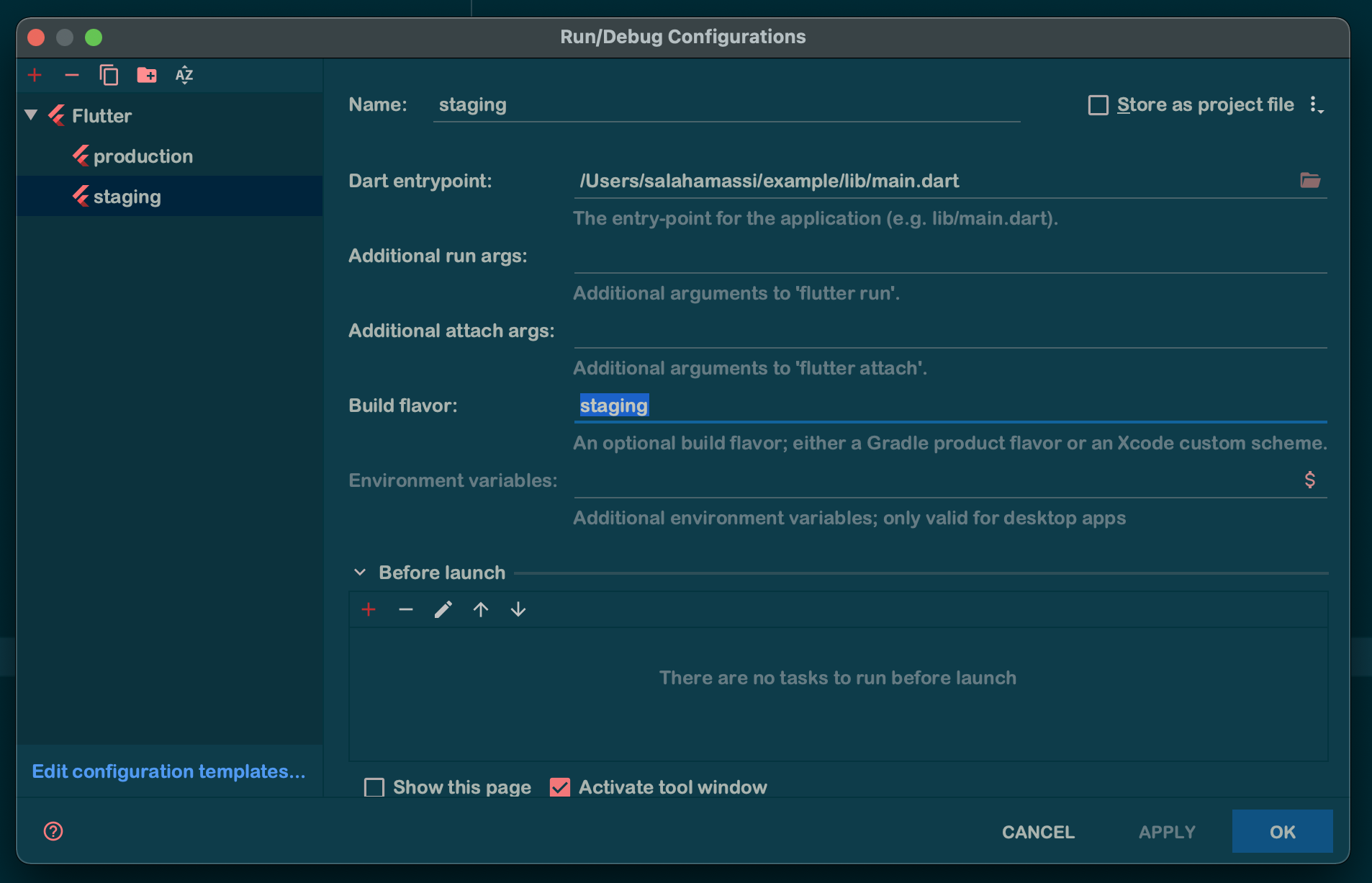The image size is (1372, 883).
Task: Add a before launch task
Action: [369, 610]
